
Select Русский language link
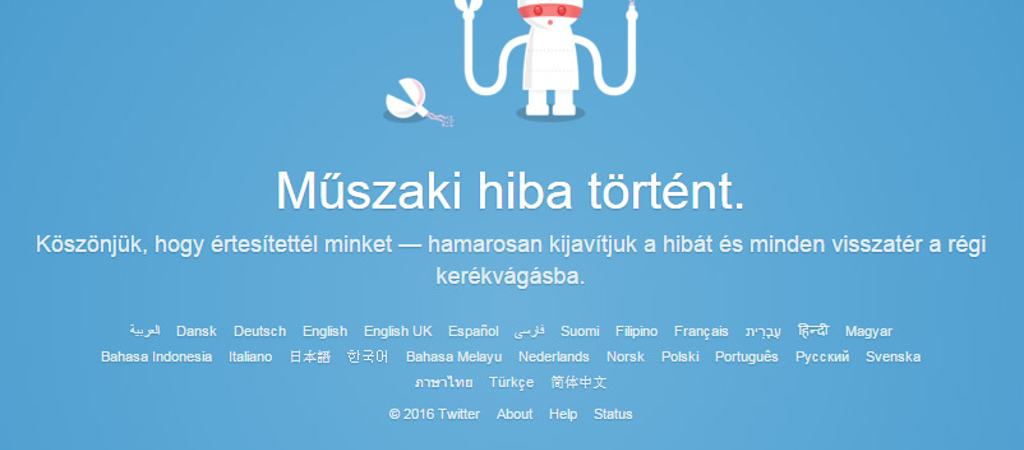pos(822,357)
